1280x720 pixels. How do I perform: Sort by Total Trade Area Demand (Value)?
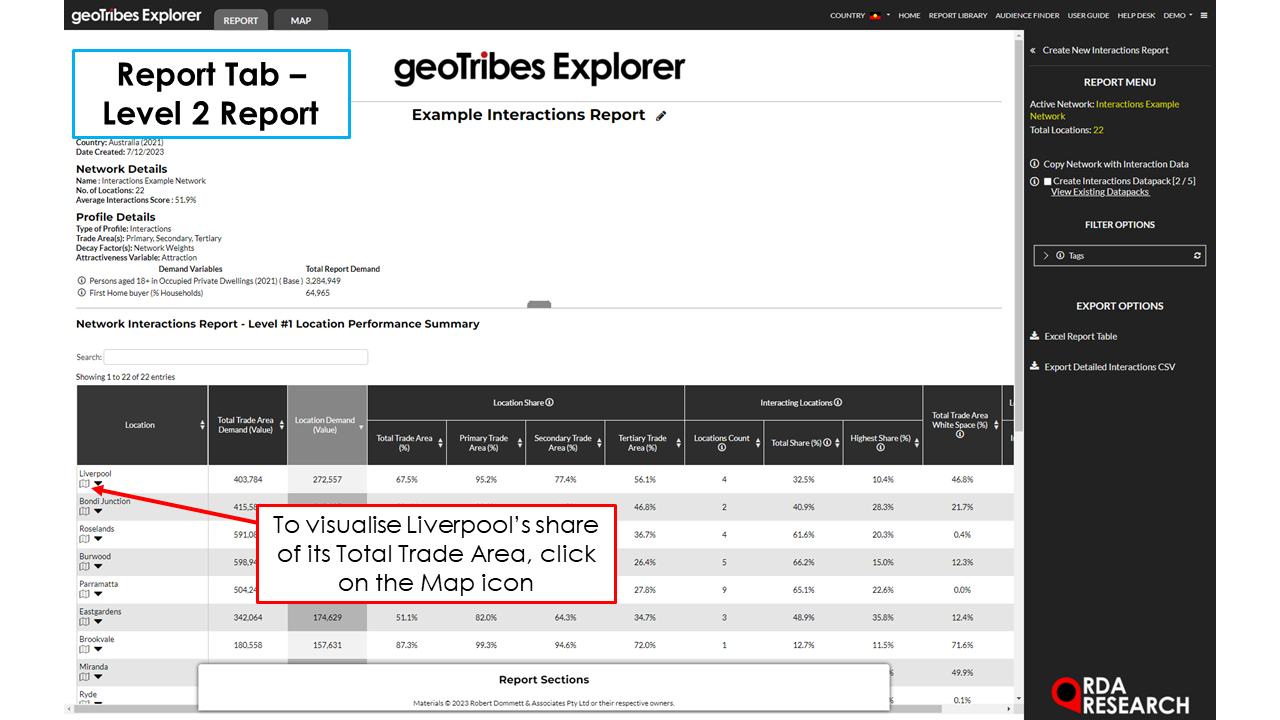click(247, 425)
